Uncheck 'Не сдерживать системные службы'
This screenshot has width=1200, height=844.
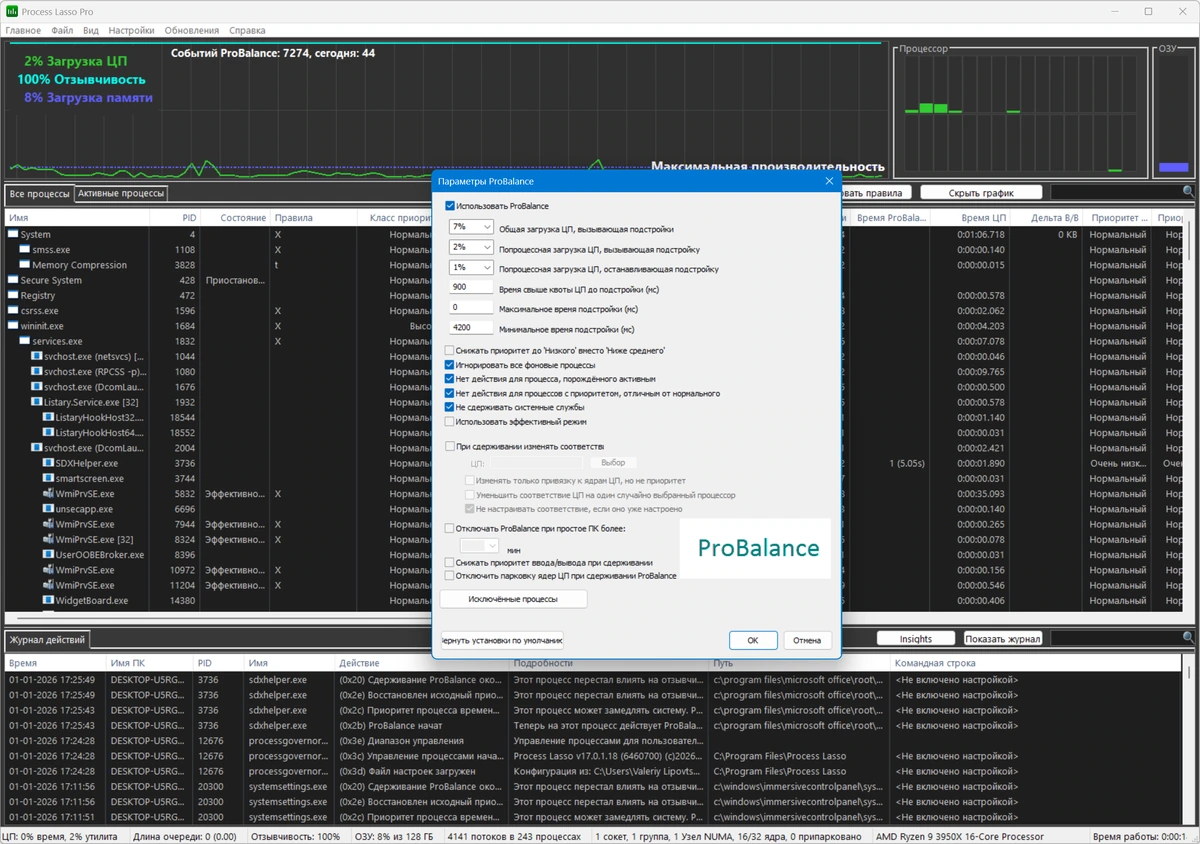tap(450, 407)
